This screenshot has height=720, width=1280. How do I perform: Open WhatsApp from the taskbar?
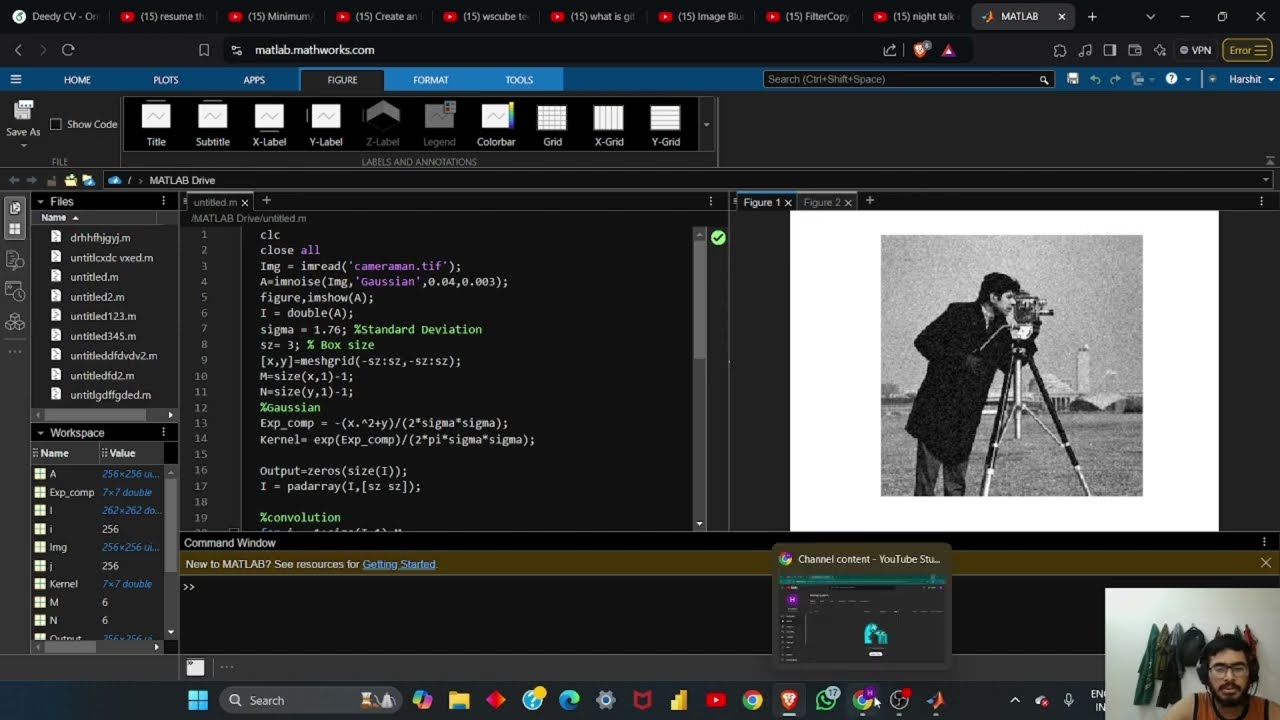pos(826,700)
